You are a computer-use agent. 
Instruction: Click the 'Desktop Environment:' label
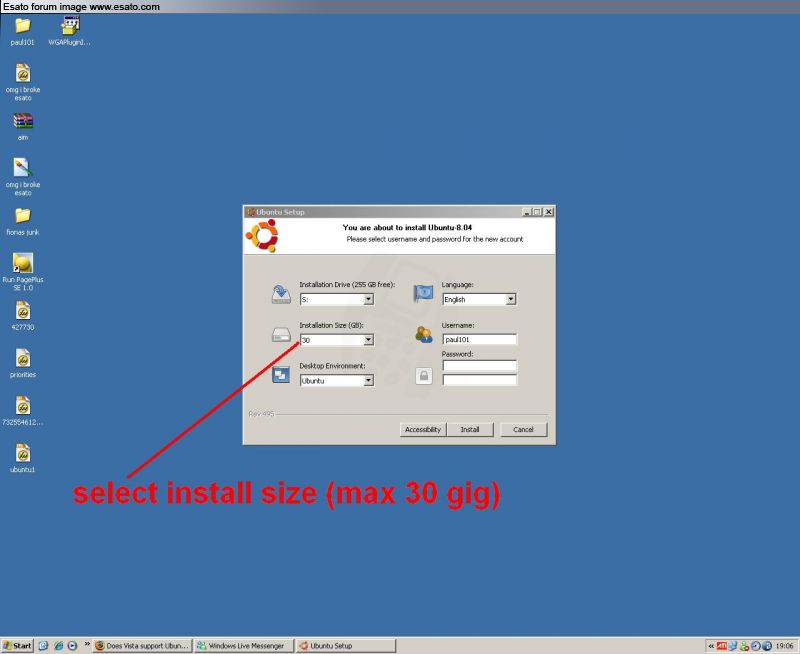point(332,366)
